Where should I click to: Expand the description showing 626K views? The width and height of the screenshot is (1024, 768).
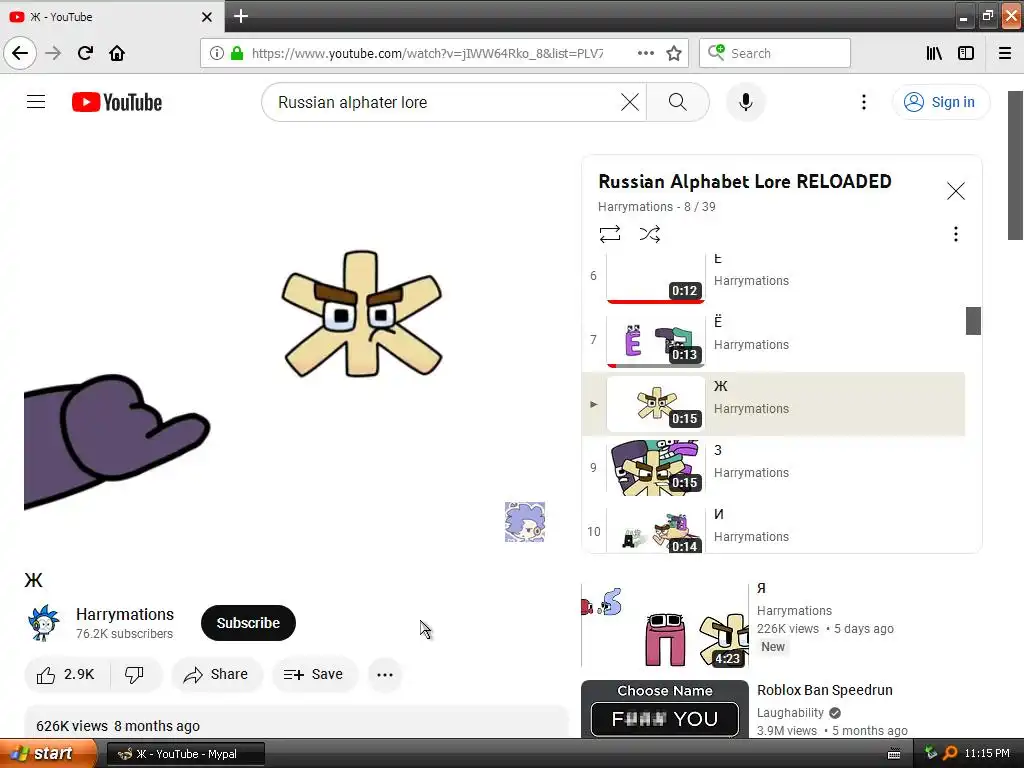(296, 722)
